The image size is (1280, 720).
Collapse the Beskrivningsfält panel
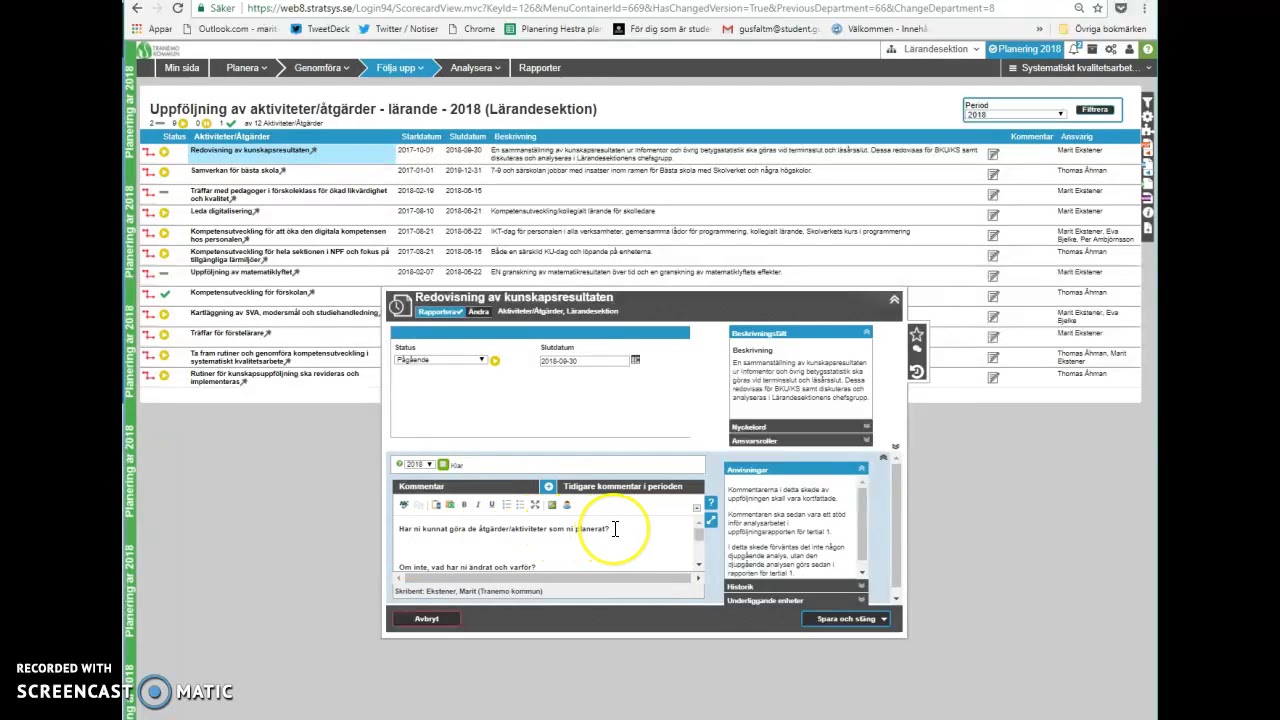tap(866, 333)
